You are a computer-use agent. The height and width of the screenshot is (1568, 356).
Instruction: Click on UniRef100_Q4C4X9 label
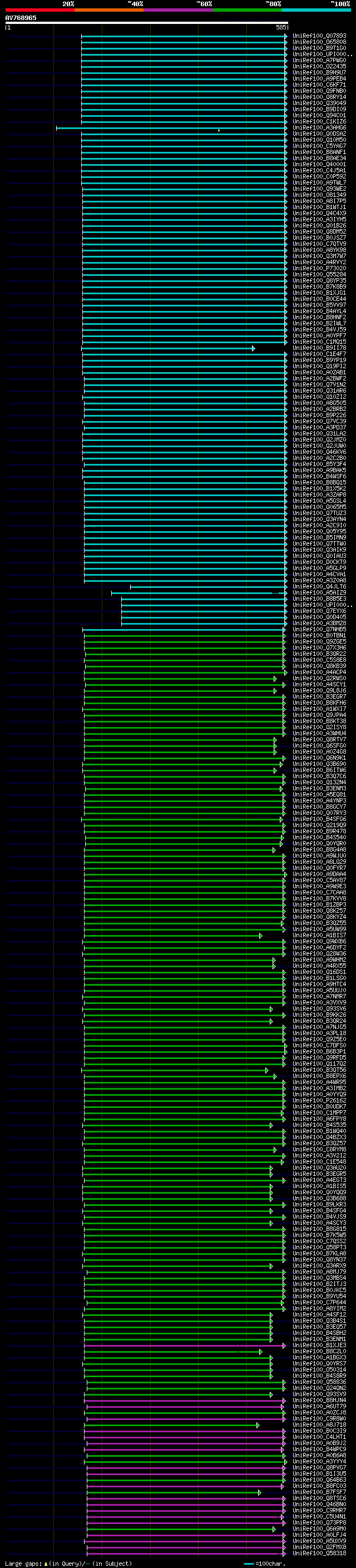(x=319, y=213)
